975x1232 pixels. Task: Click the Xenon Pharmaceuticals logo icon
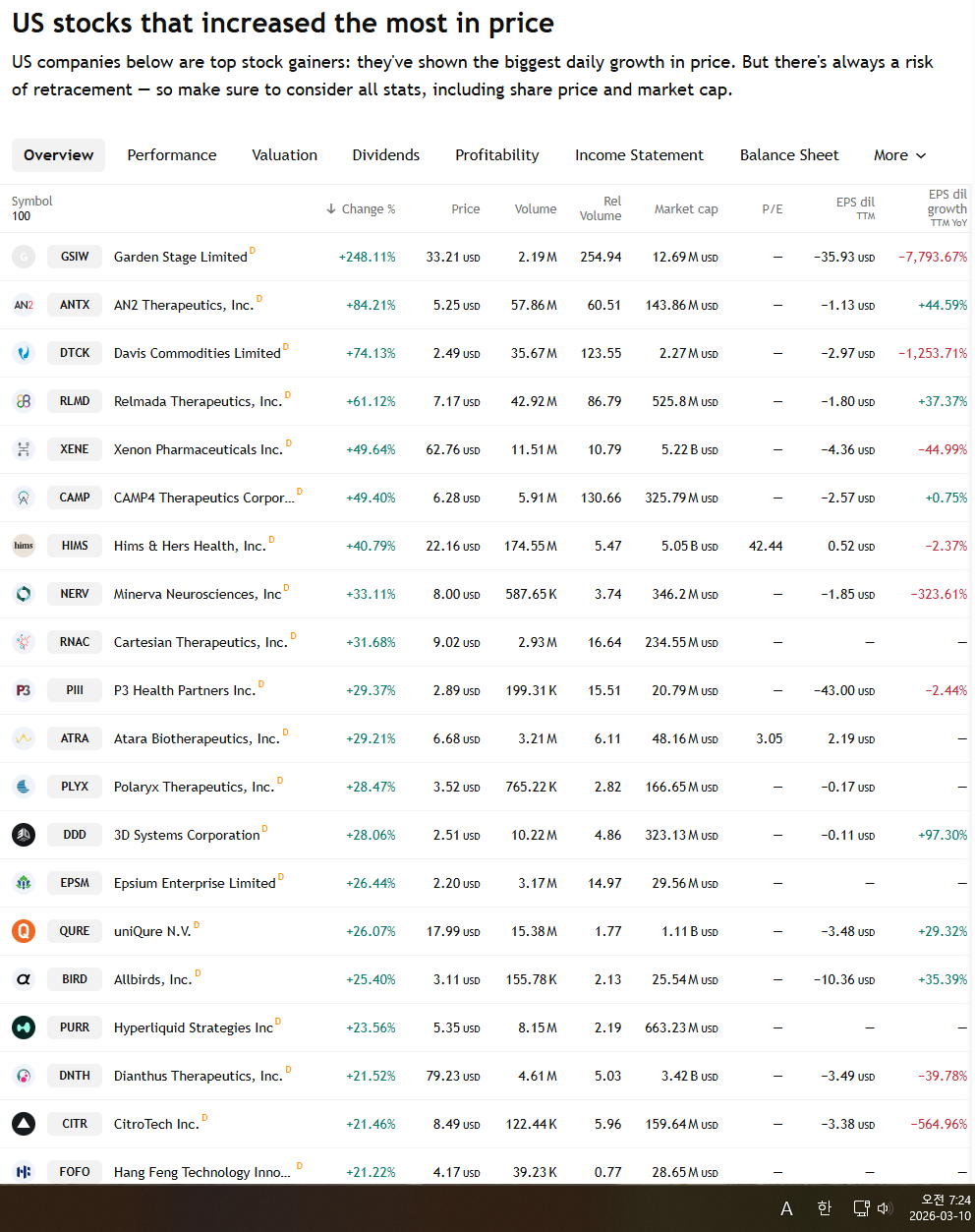pos(24,449)
